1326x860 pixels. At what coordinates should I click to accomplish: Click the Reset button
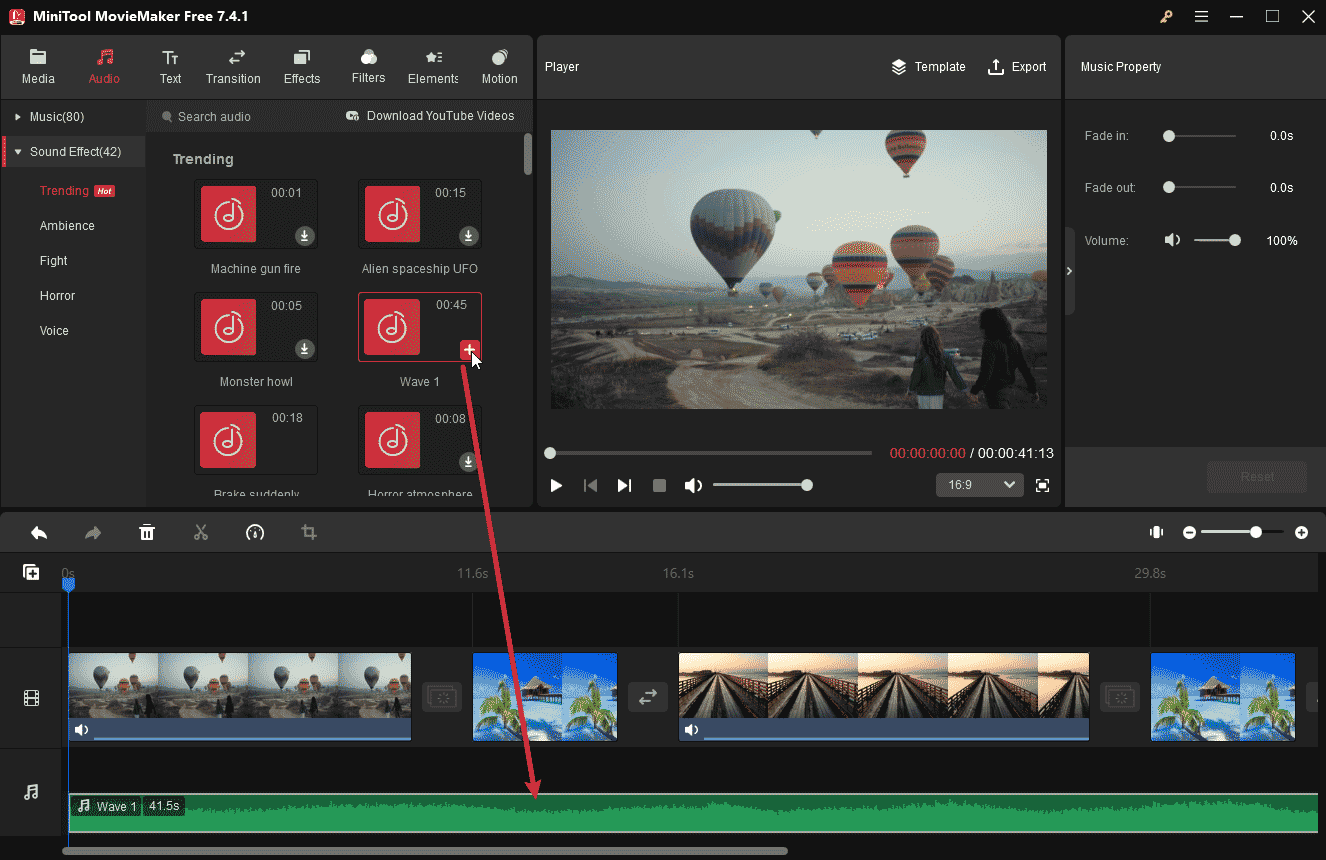pos(1257,477)
